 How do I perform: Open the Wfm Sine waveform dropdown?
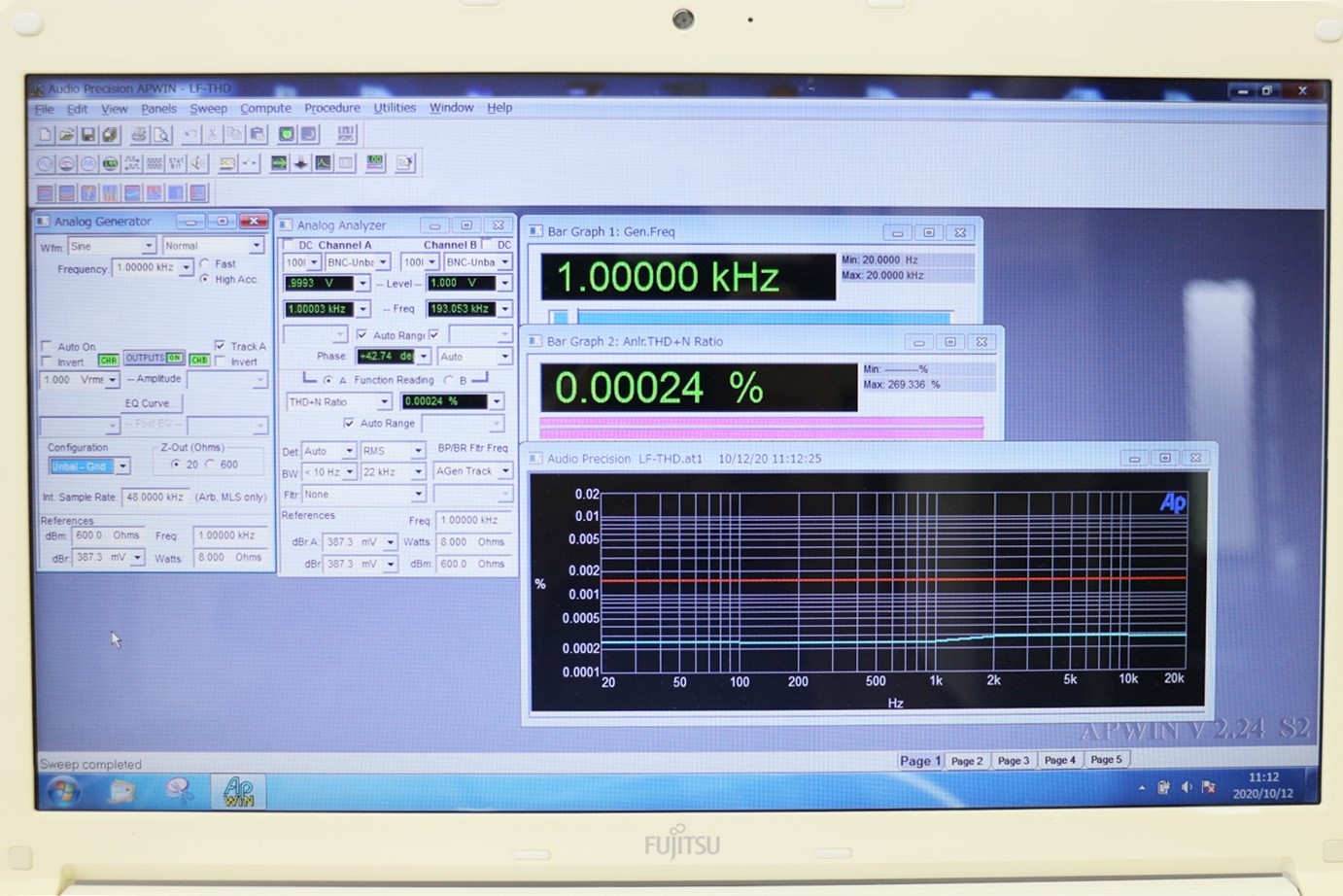pos(148,246)
